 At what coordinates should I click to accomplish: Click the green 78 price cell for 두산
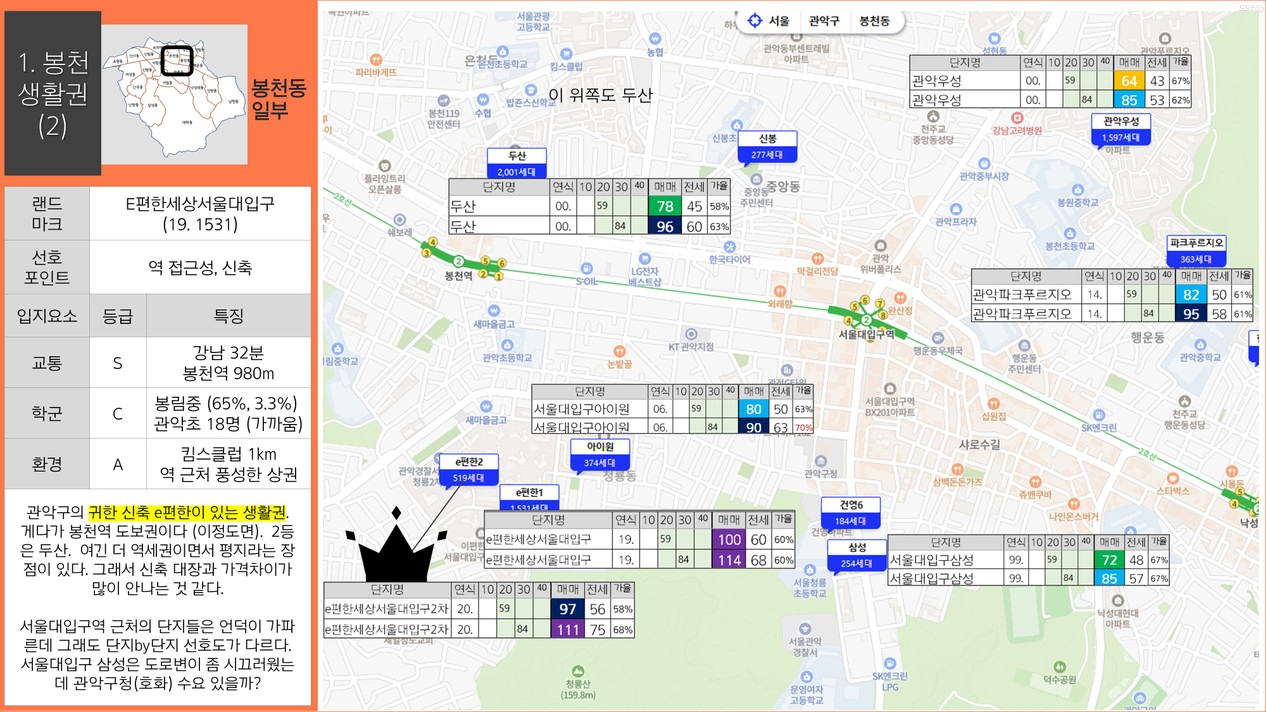665,207
